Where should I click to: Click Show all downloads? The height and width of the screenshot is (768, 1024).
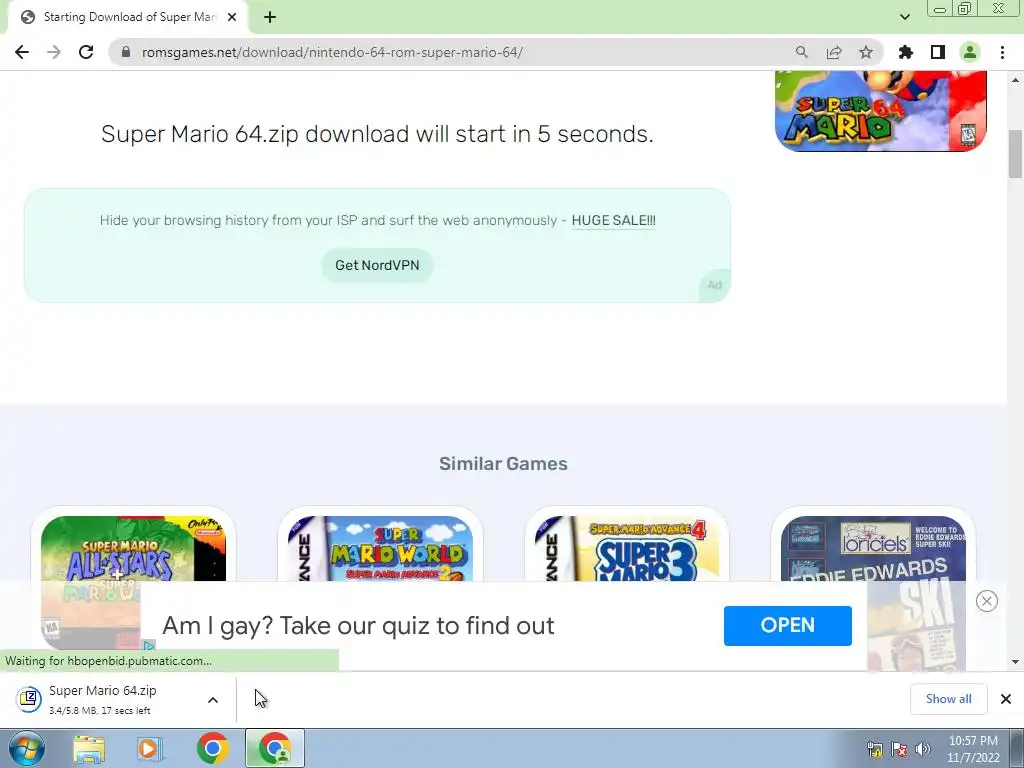pos(948,699)
